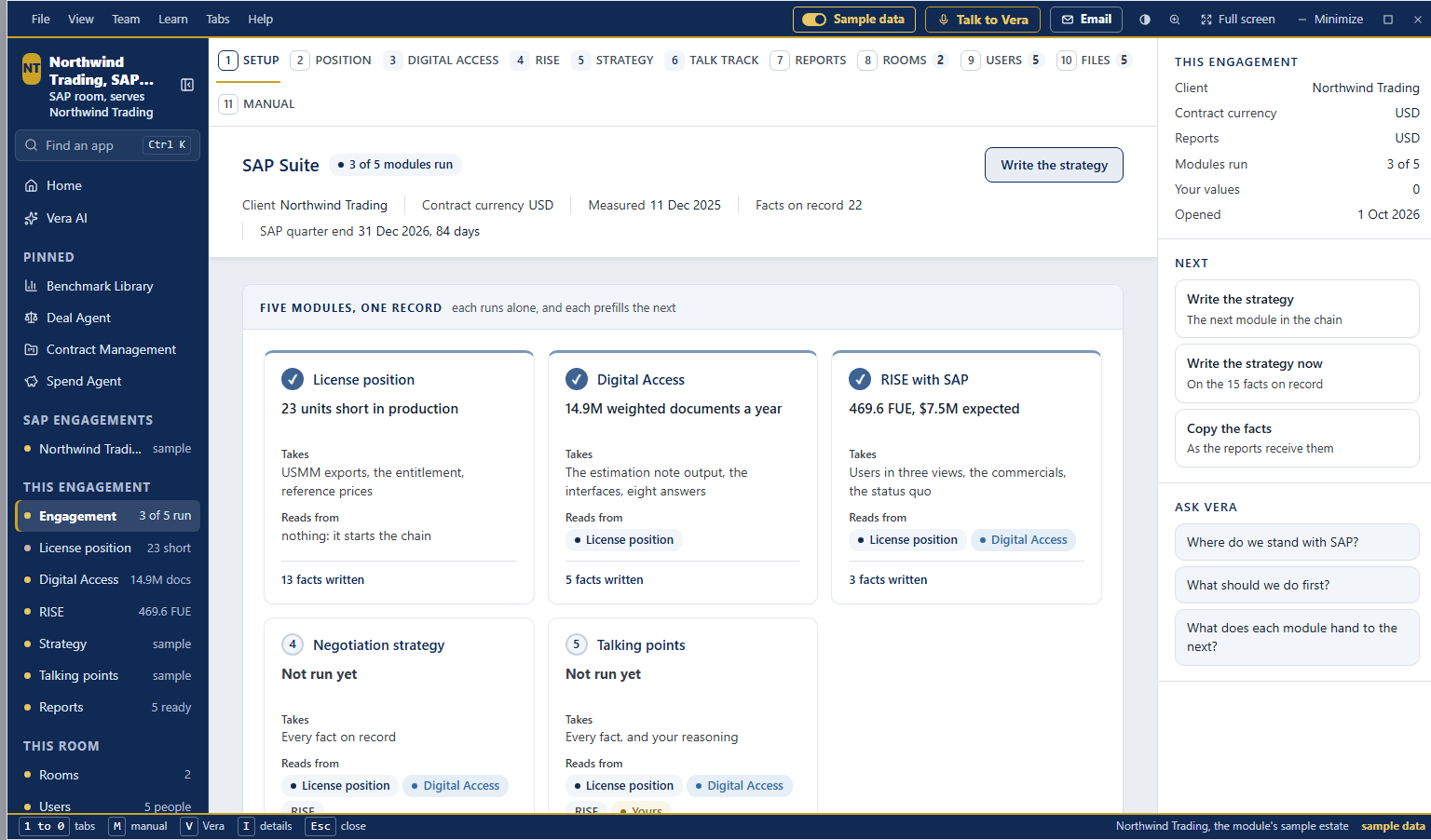Click the Digital Access card checkmark icon
1431x840 pixels.
coord(577,379)
